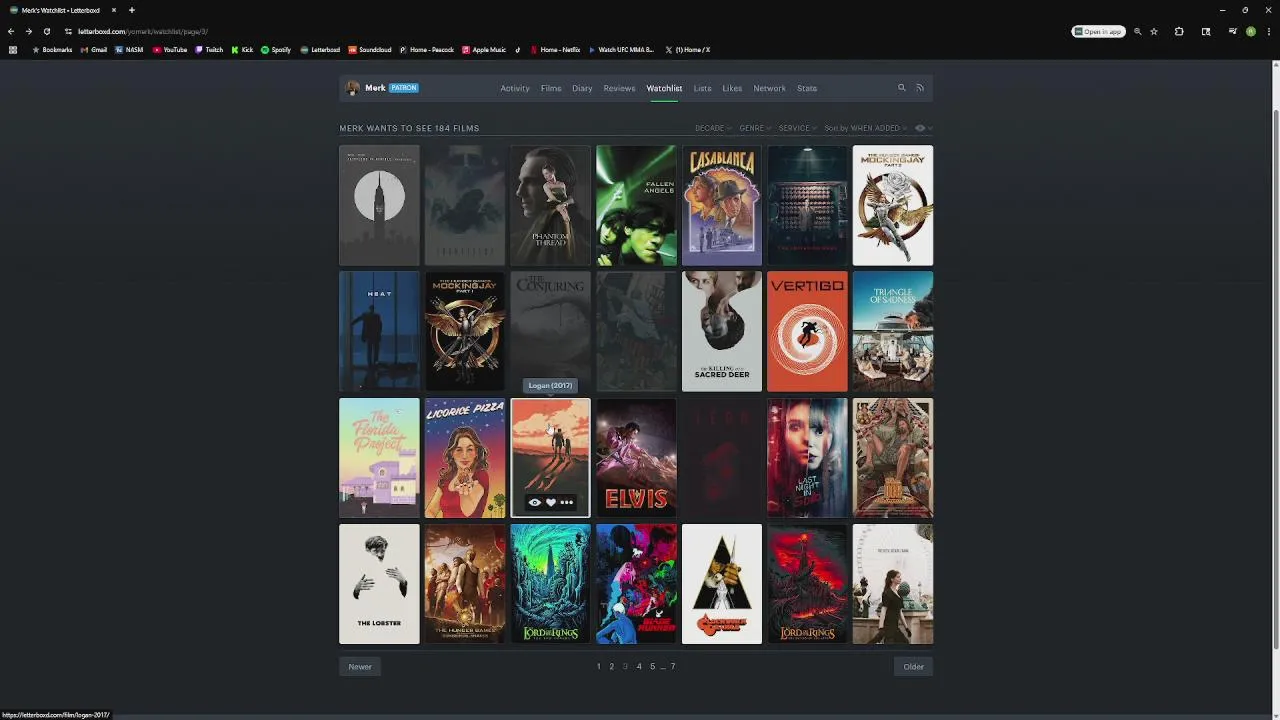Expand the DECADE filter dropdown
This screenshot has width=1280, height=720.
click(713, 128)
